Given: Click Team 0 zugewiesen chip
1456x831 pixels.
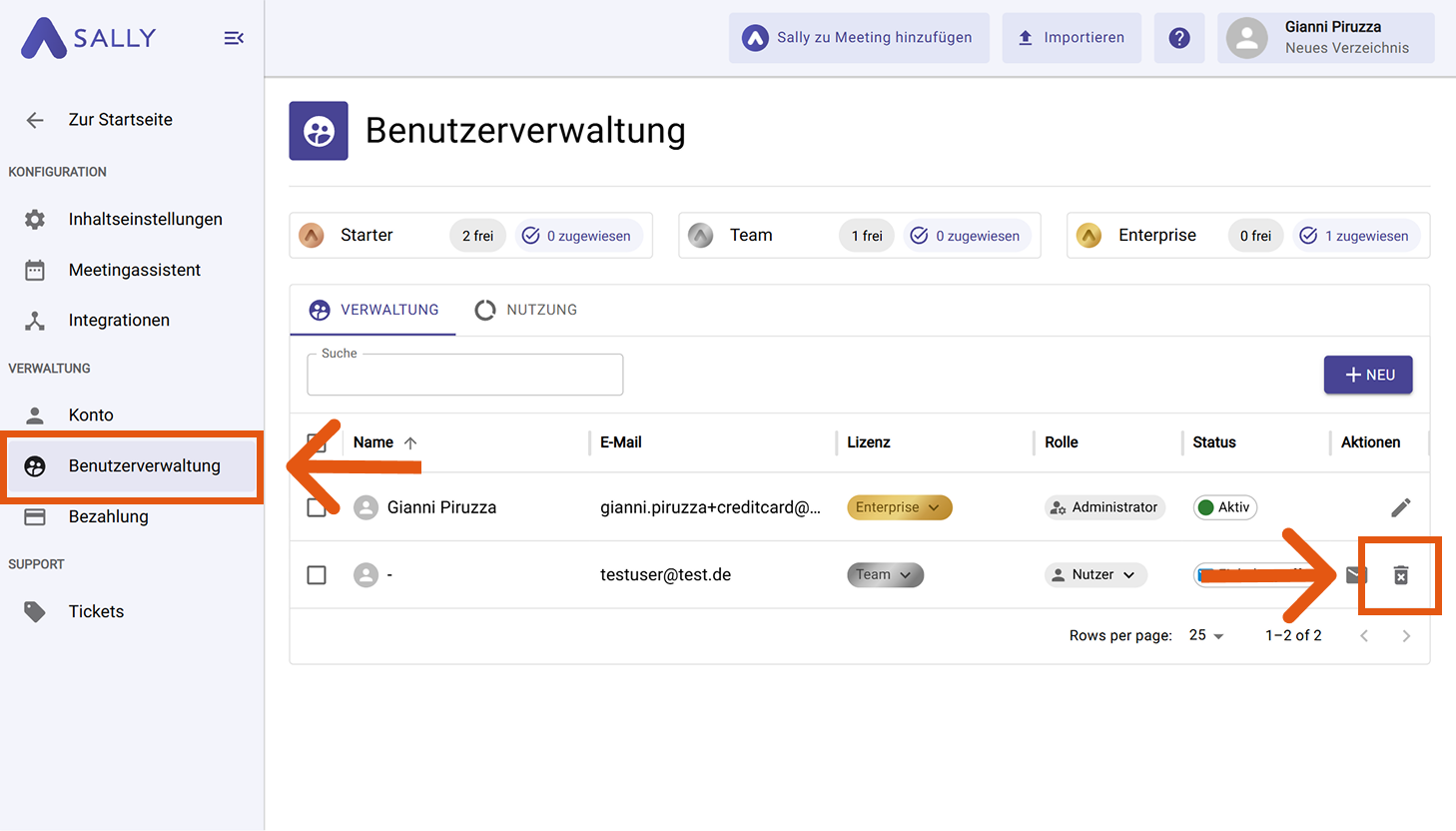Looking at the screenshot, I should click(x=968, y=236).
